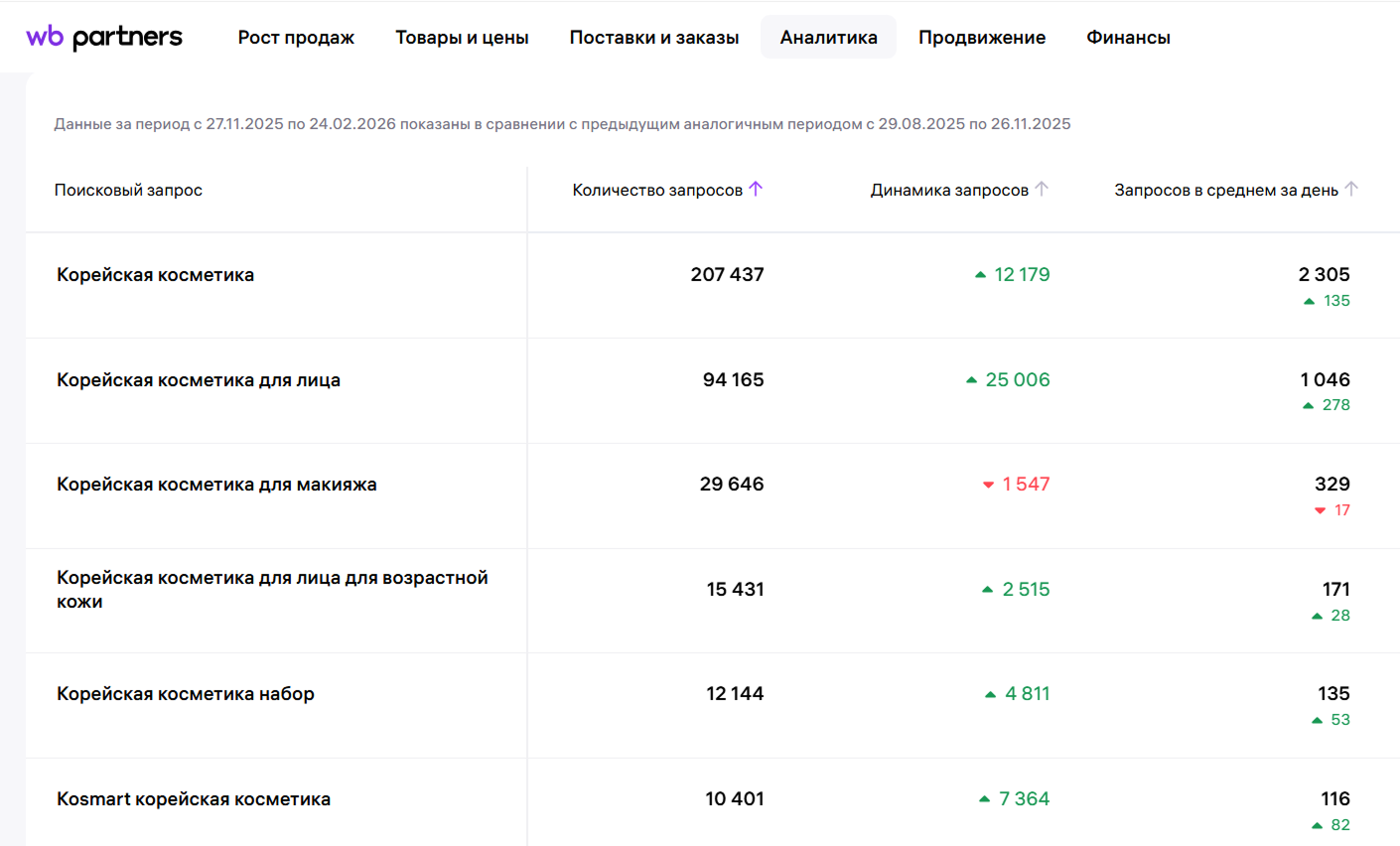Viewport: 1400px width, 846px height.
Task: Open Поставки и заказы menu
Action: [x=653, y=38]
